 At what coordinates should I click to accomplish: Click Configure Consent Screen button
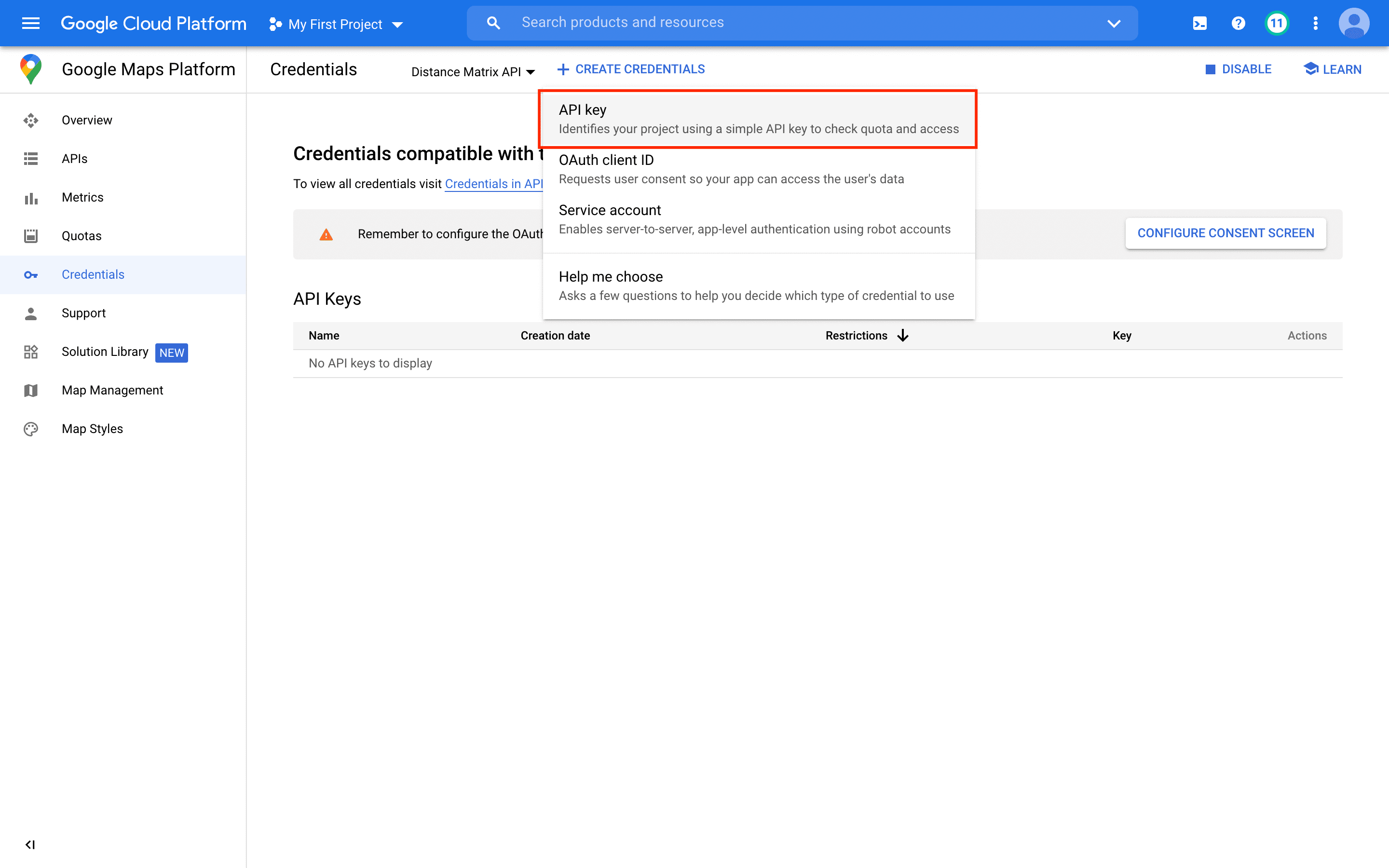pos(1226,233)
